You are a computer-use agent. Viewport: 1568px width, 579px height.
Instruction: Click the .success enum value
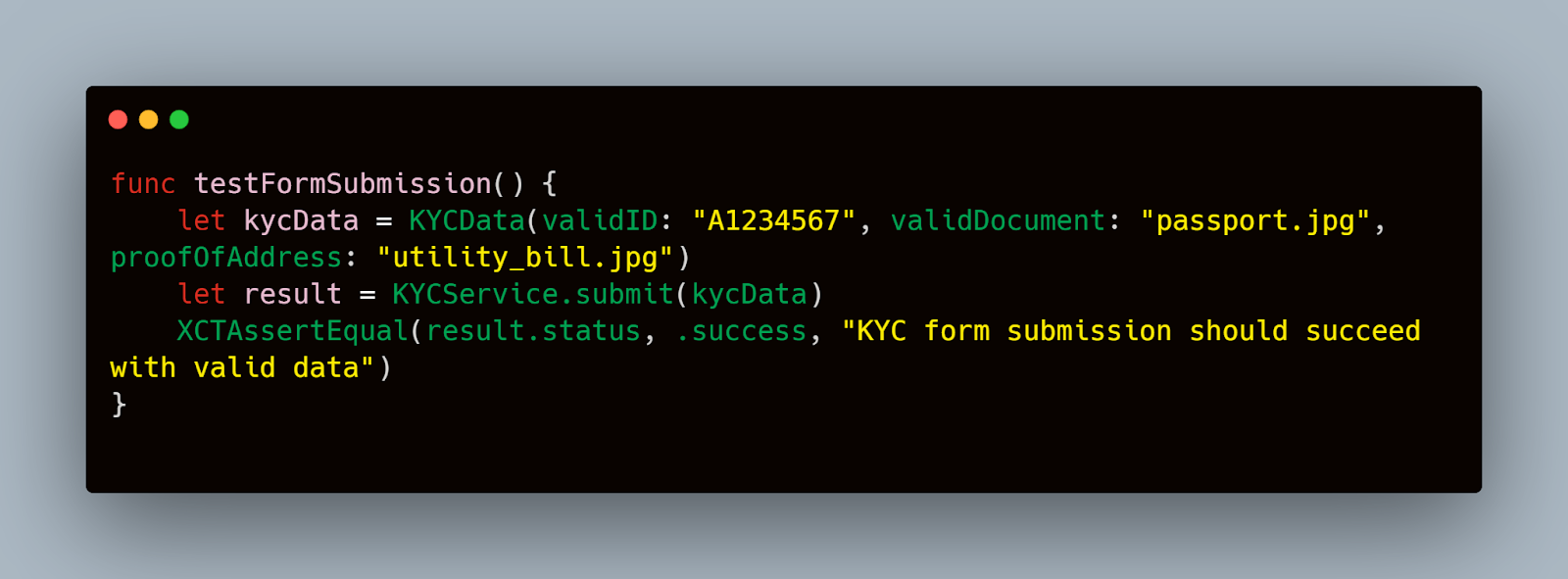coord(741,331)
